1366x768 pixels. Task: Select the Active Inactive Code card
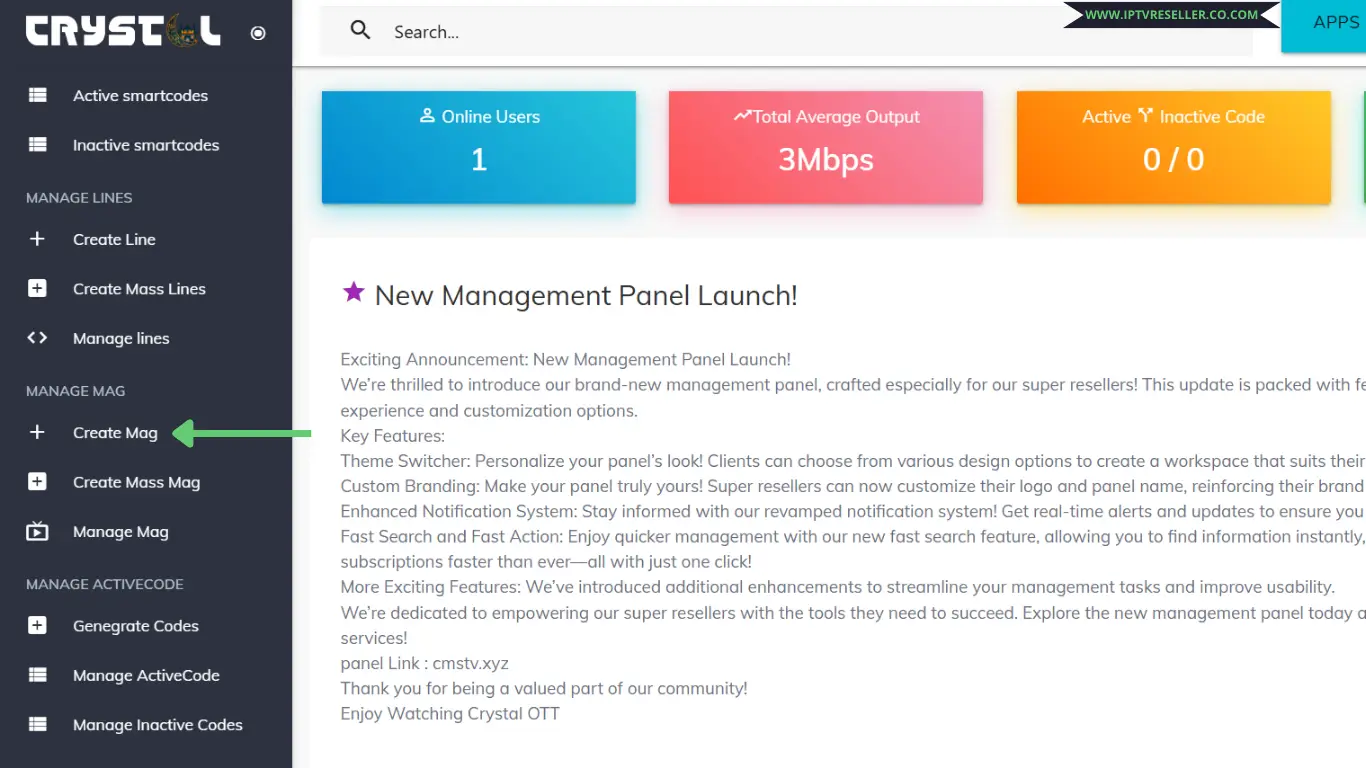(x=1173, y=147)
